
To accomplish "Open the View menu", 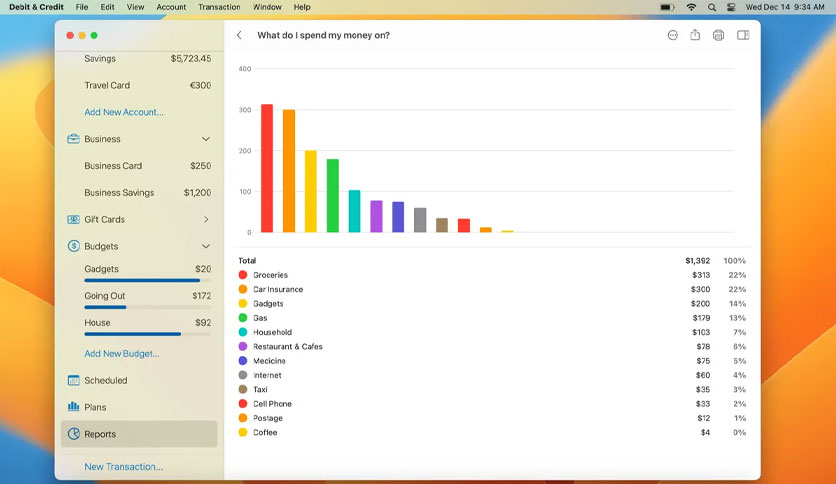I will tap(135, 7).
